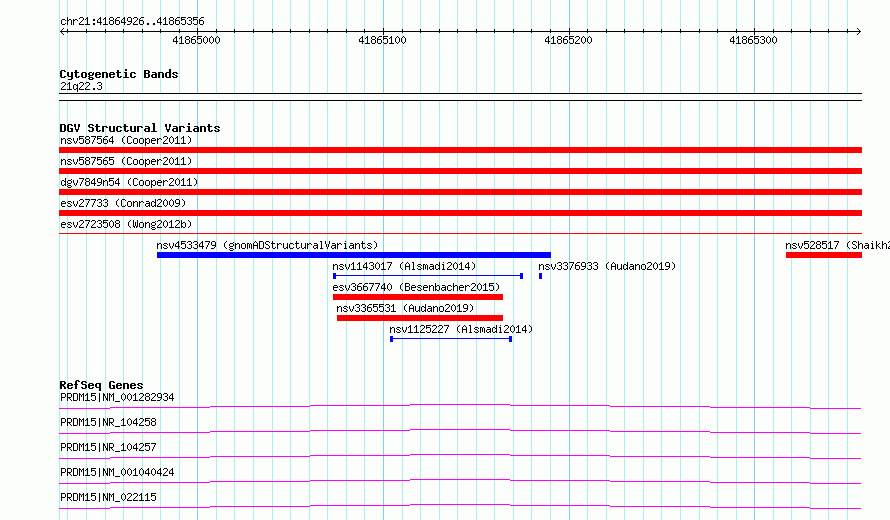Open the nsv528517 variant label at right
The height and width of the screenshot is (520, 890).
[837, 245]
